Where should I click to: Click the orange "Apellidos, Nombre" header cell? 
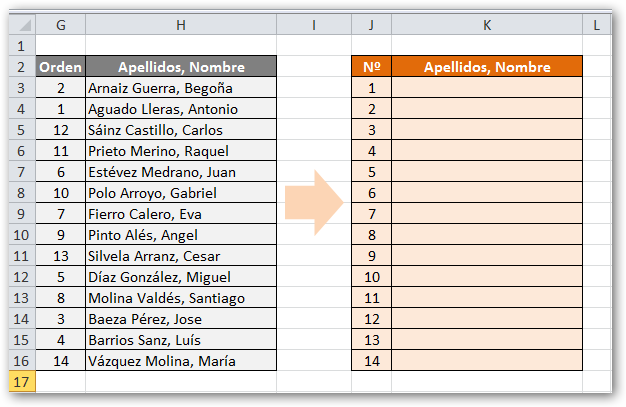click(486, 67)
